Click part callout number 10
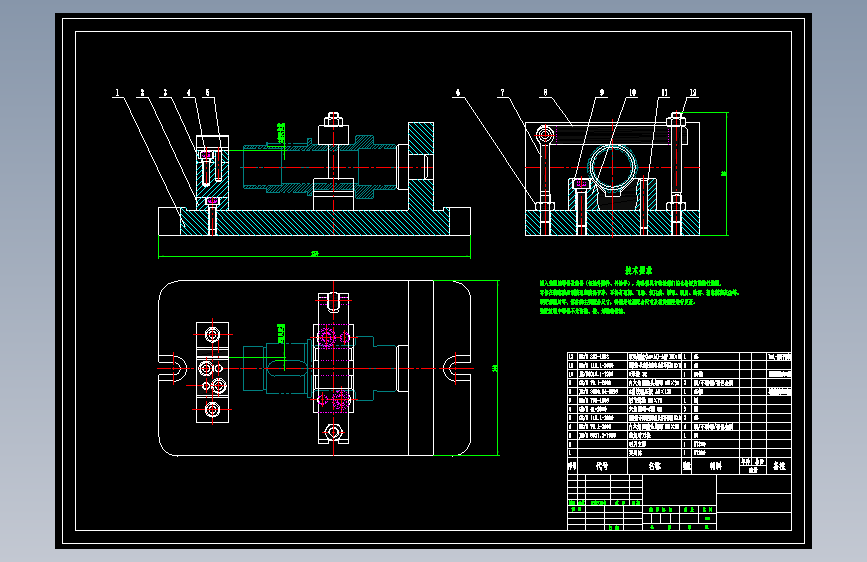The height and width of the screenshot is (562, 867). click(x=632, y=92)
